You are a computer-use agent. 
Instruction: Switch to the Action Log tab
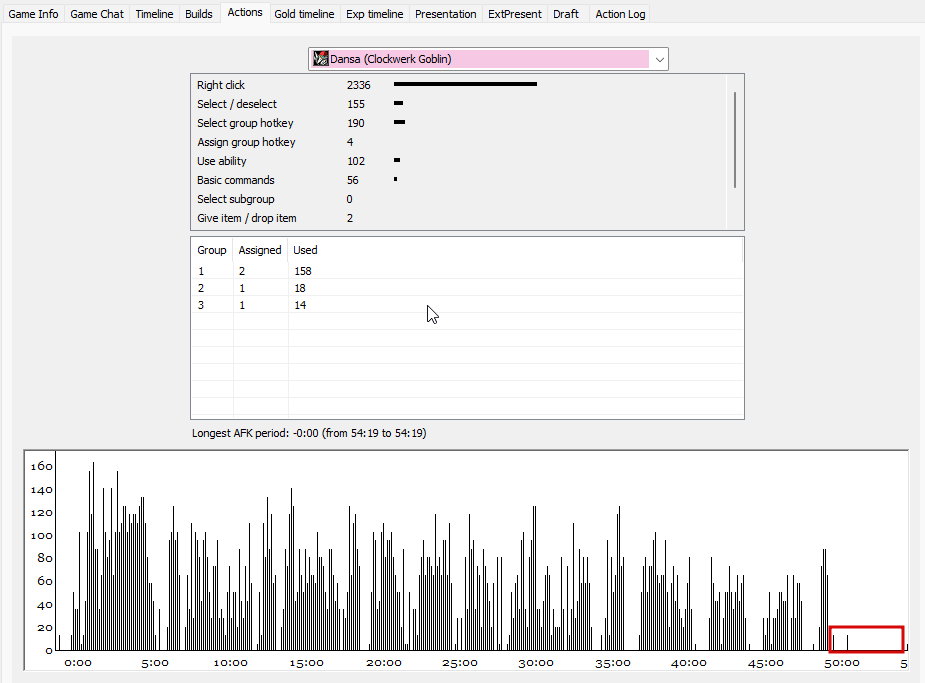[620, 14]
